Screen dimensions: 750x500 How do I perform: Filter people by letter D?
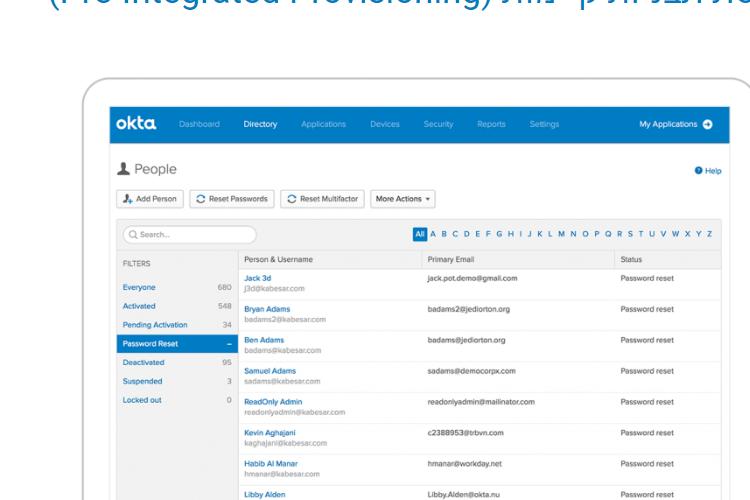coord(466,234)
